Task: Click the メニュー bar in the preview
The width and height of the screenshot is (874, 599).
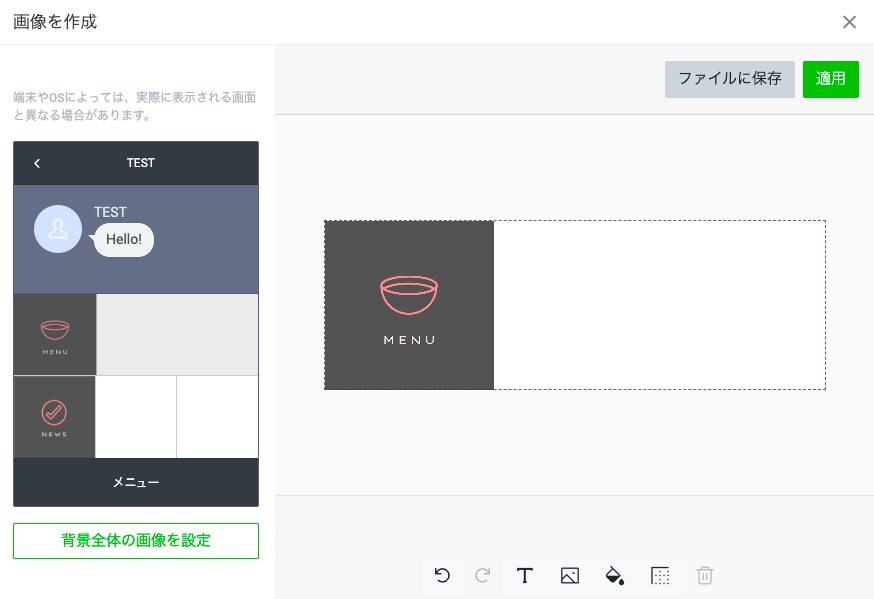Action: tap(135, 482)
